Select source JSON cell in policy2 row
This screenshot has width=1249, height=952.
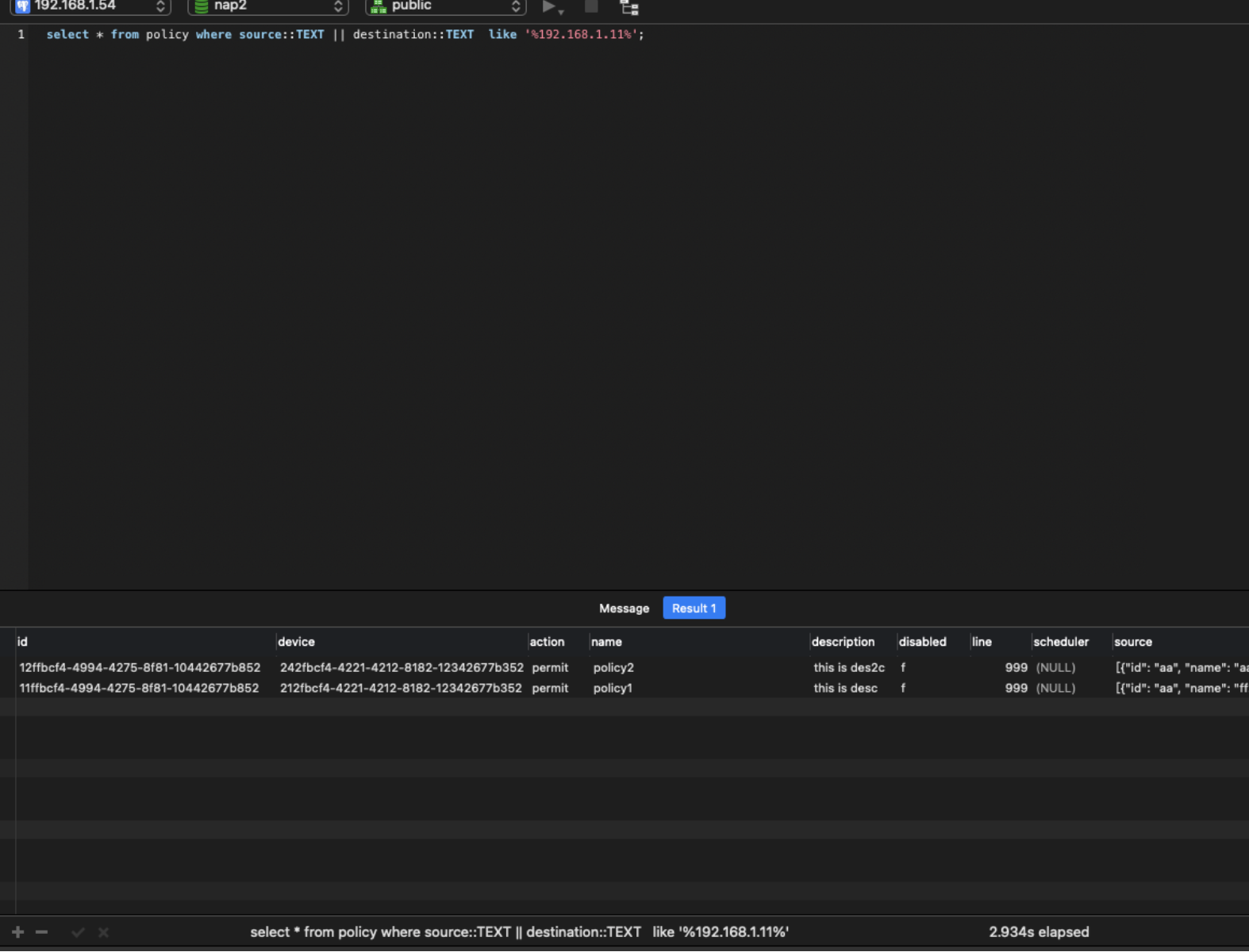1182,668
